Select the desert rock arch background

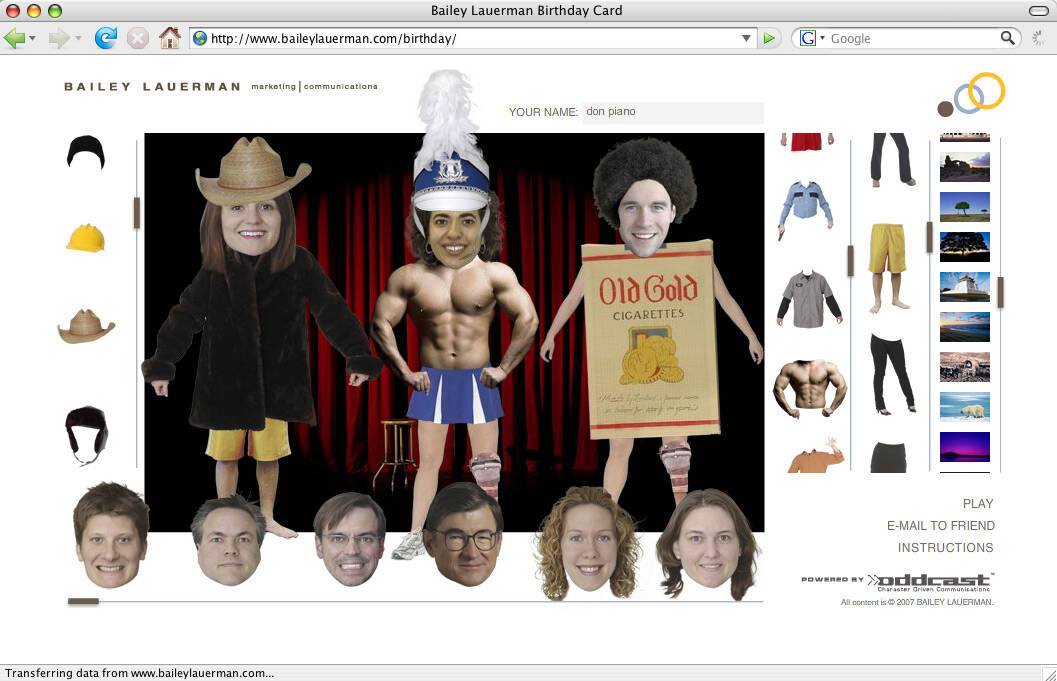coord(965,167)
